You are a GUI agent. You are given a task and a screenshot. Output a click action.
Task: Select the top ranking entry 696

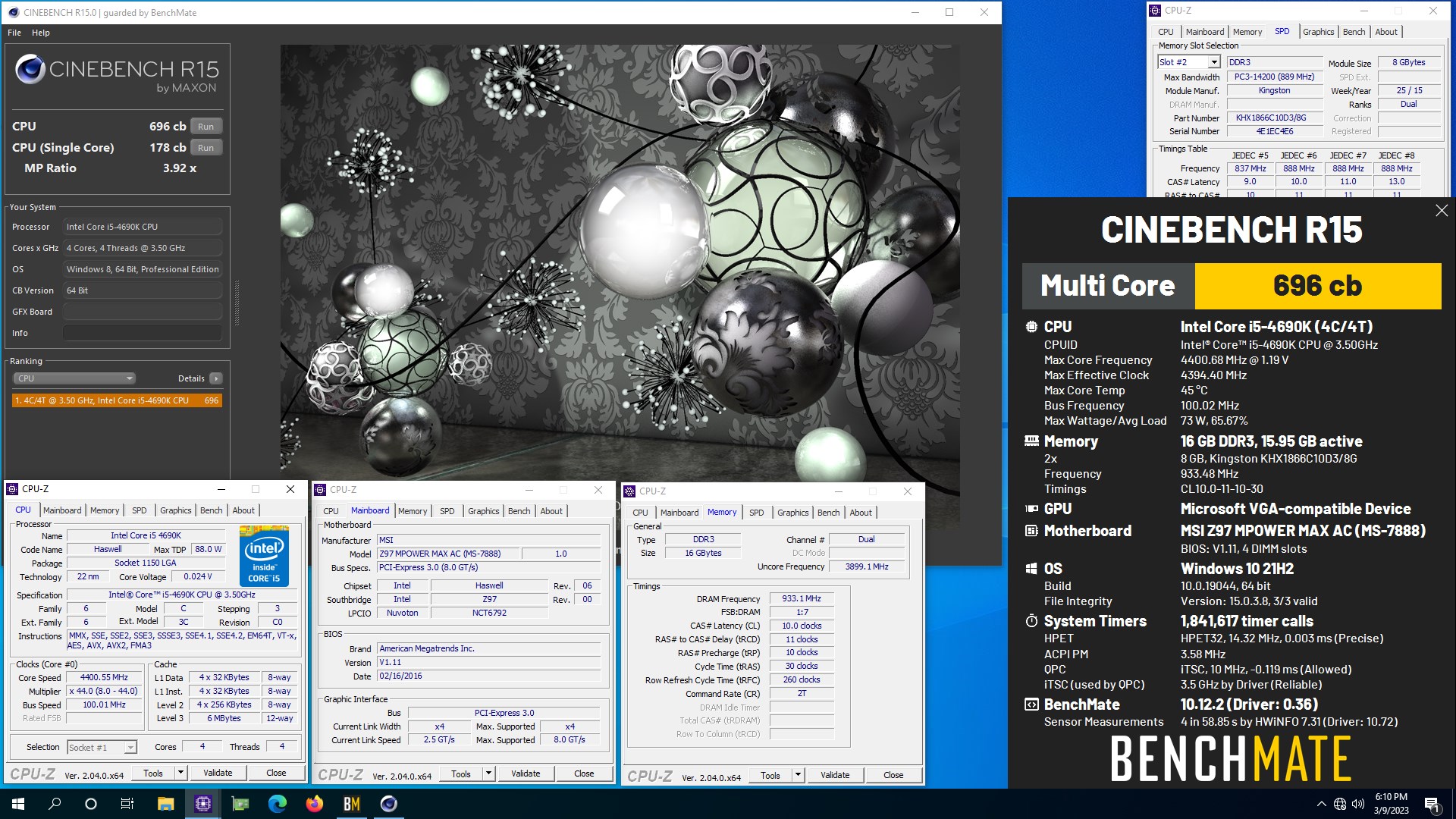pos(118,400)
